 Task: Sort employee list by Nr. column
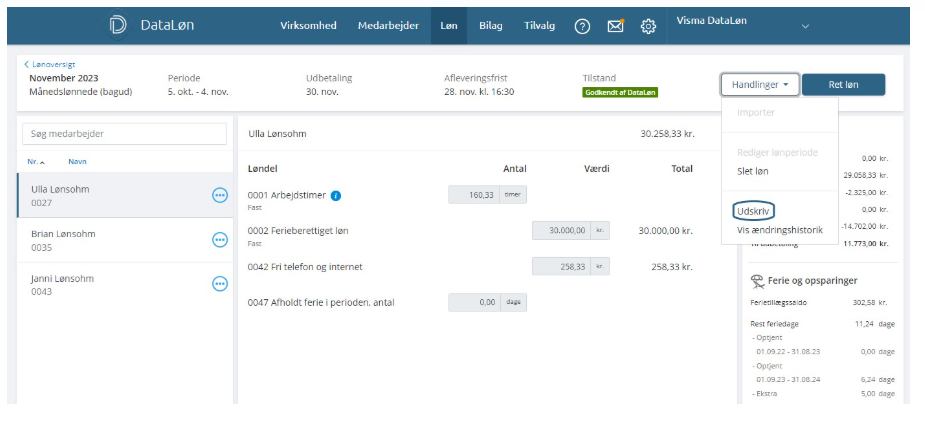pos(35,161)
